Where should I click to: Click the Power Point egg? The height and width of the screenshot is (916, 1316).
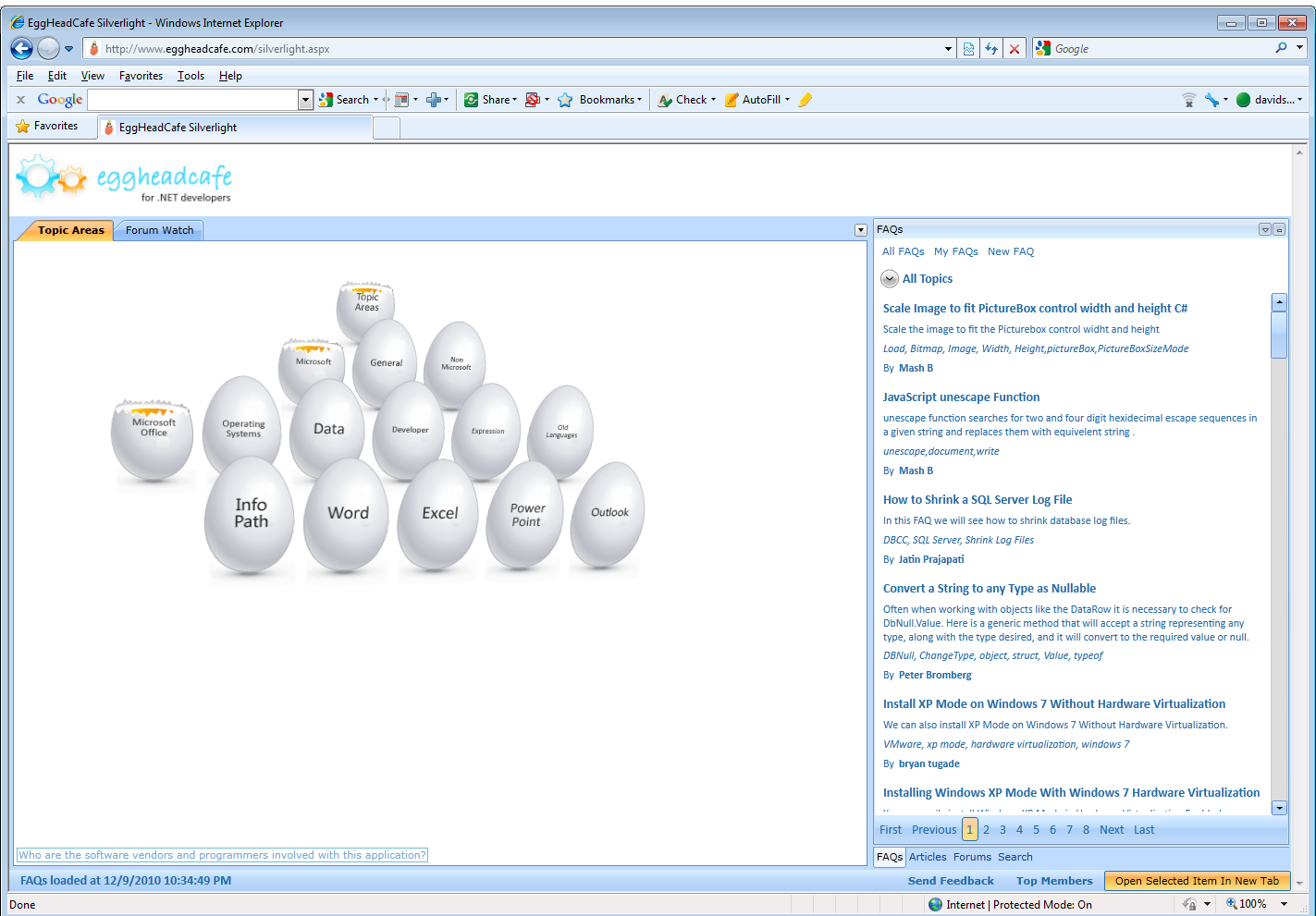526,516
